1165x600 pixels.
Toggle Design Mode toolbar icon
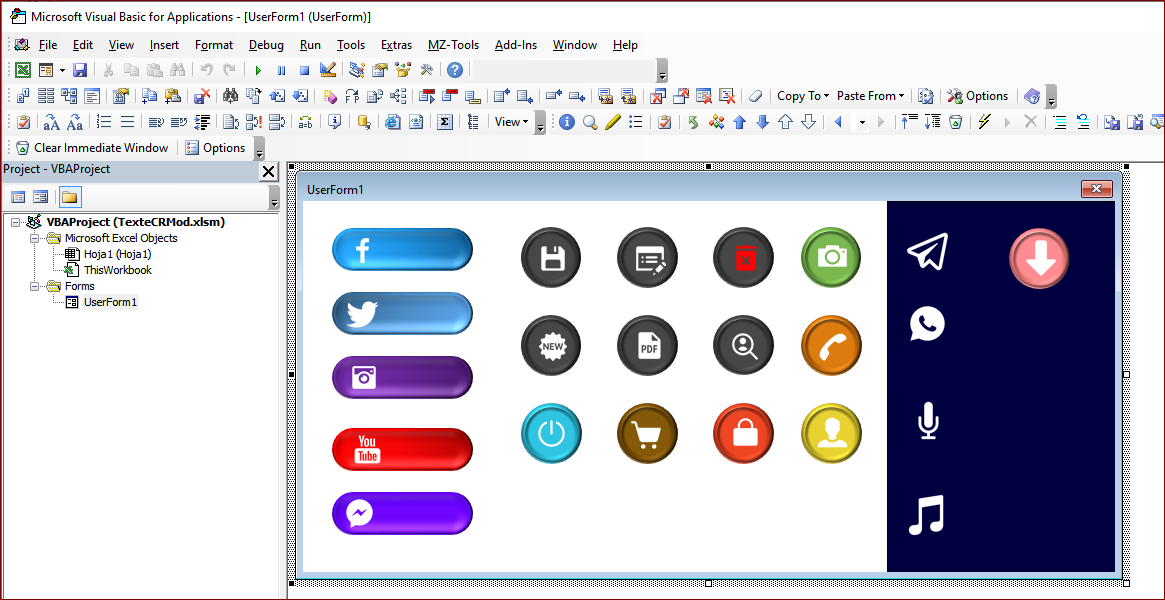click(x=328, y=70)
